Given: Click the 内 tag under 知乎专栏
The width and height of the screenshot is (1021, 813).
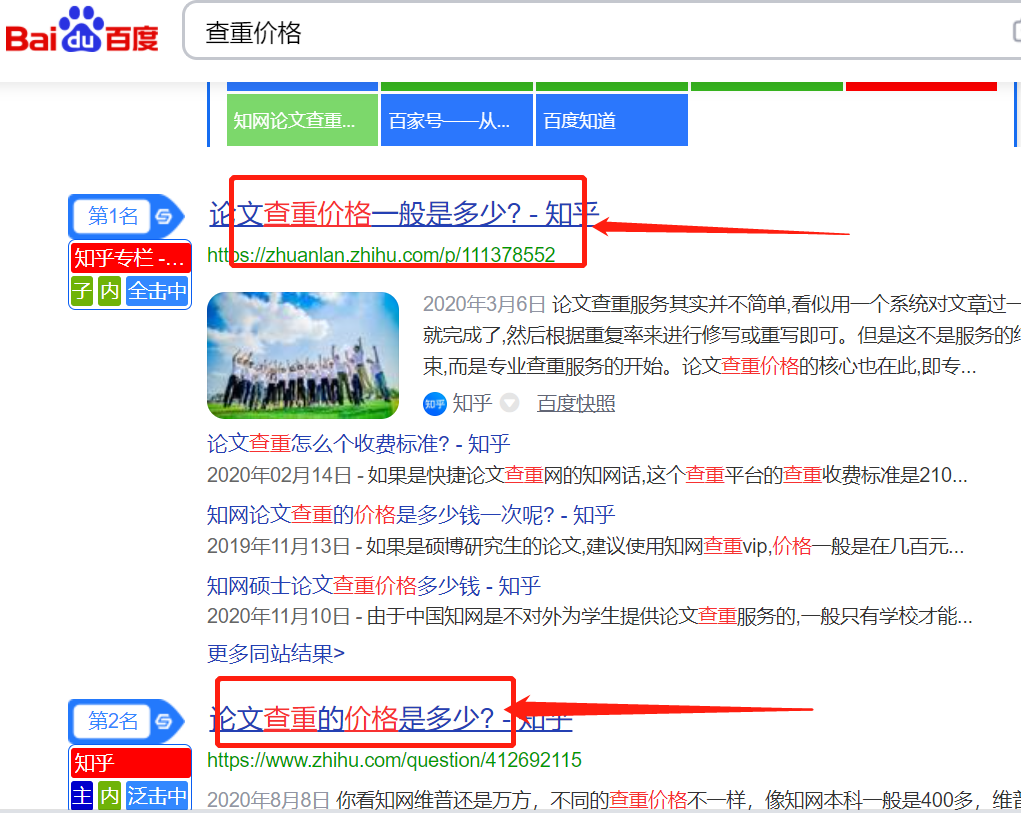Looking at the screenshot, I should (109, 290).
